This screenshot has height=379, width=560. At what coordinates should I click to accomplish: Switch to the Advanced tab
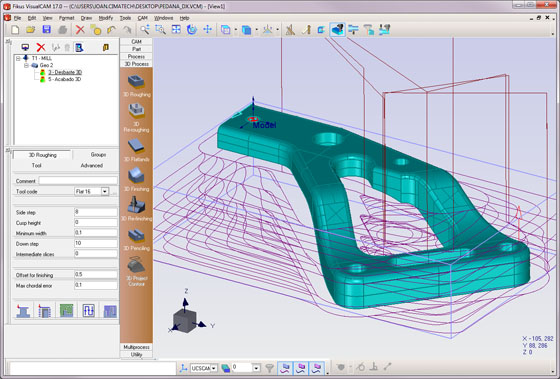91,165
